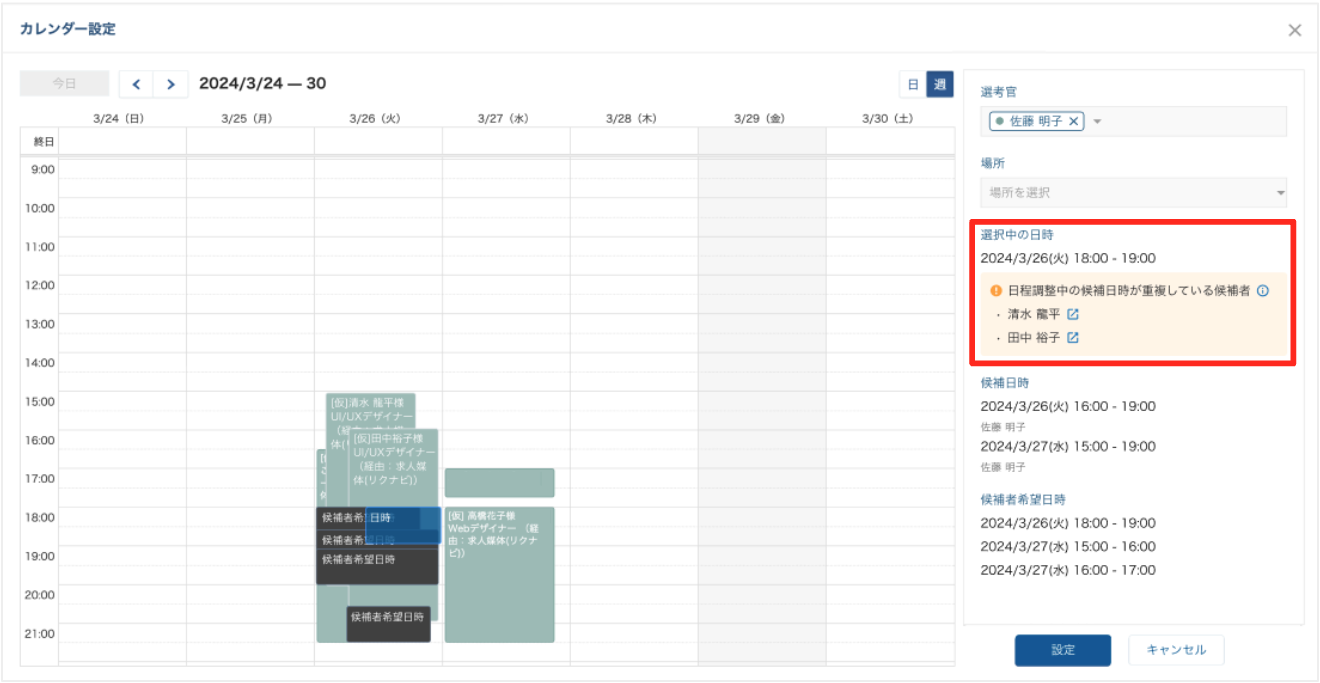This screenshot has width=1320, height=683.
Task: Go to next week with right chevron
Action: pyautogui.click(x=171, y=84)
